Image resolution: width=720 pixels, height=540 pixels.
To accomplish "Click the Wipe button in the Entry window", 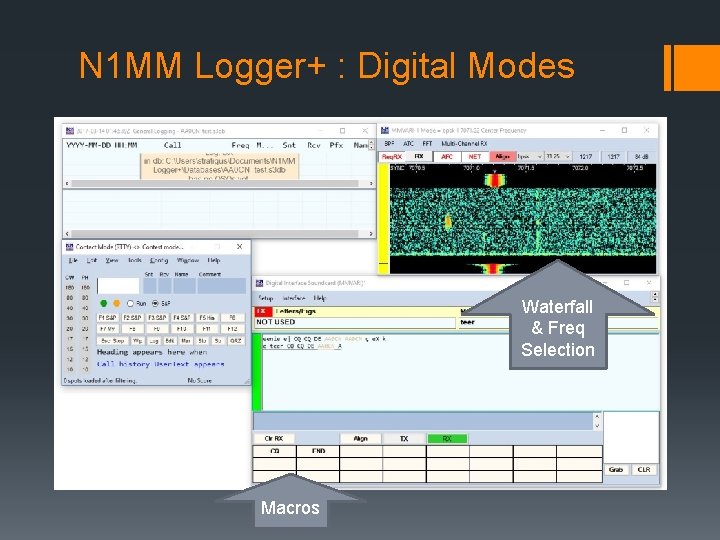I will click(x=137, y=341).
